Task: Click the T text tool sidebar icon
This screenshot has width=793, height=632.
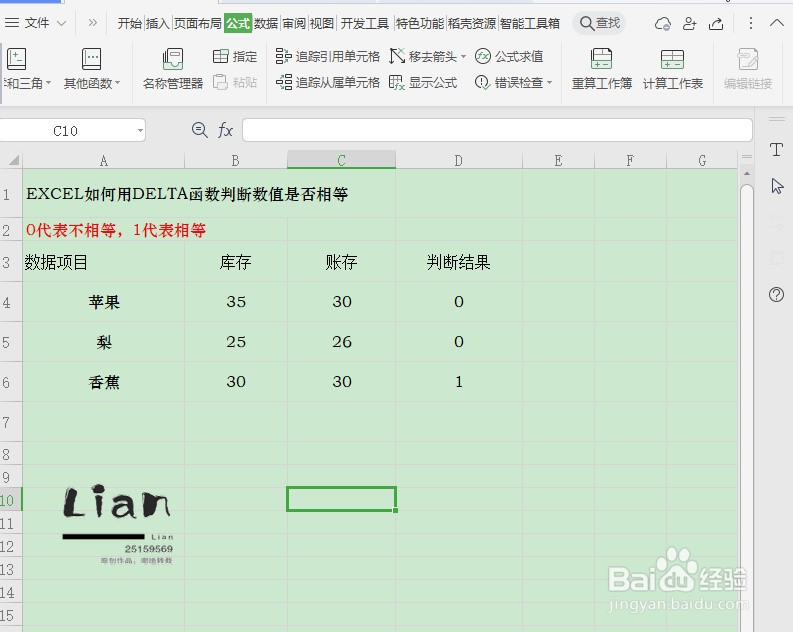Action: point(776,150)
